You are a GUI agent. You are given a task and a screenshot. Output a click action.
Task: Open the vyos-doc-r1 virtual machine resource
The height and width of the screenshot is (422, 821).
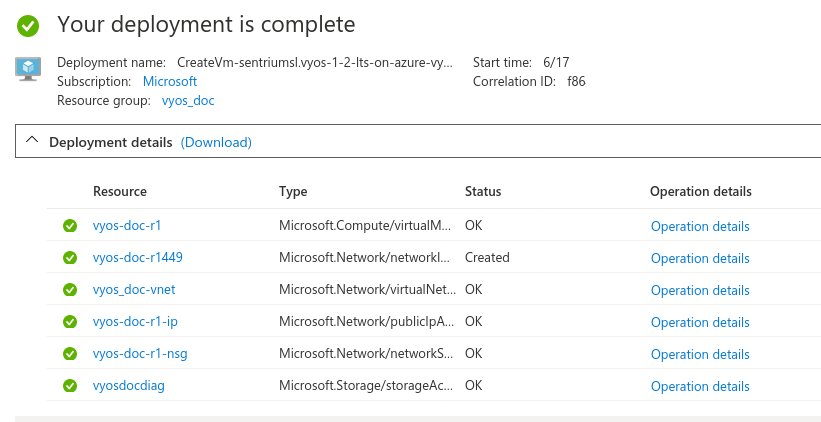(127, 226)
